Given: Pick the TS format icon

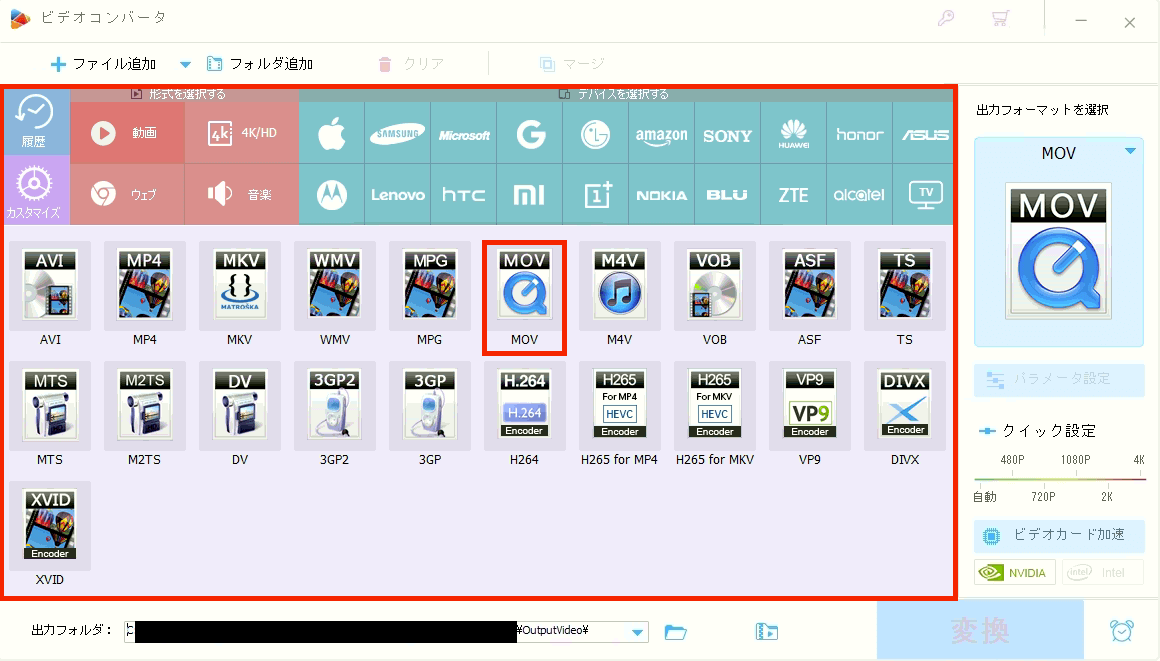Looking at the screenshot, I should [905, 286].
